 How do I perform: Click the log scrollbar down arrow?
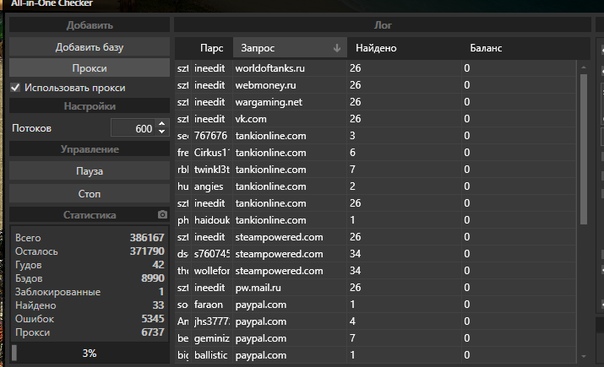tap(584, 356)
